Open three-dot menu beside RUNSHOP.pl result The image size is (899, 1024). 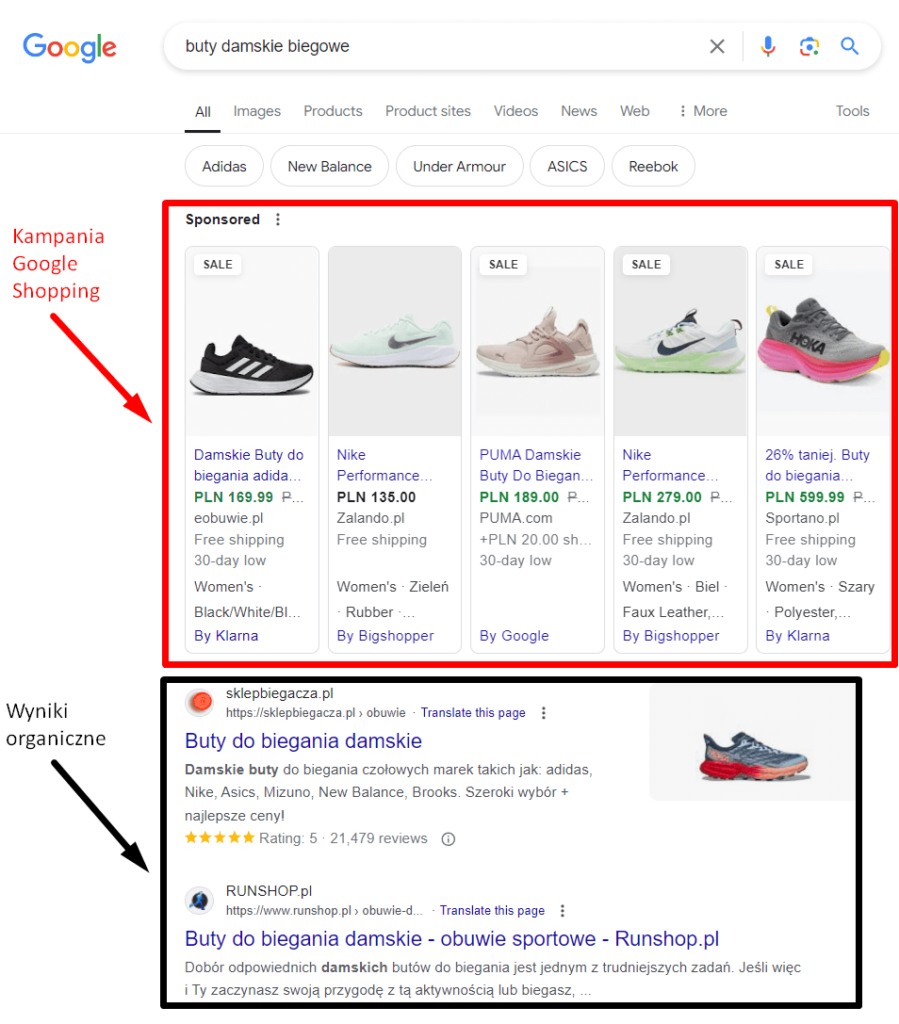click(x=562, y=910)
